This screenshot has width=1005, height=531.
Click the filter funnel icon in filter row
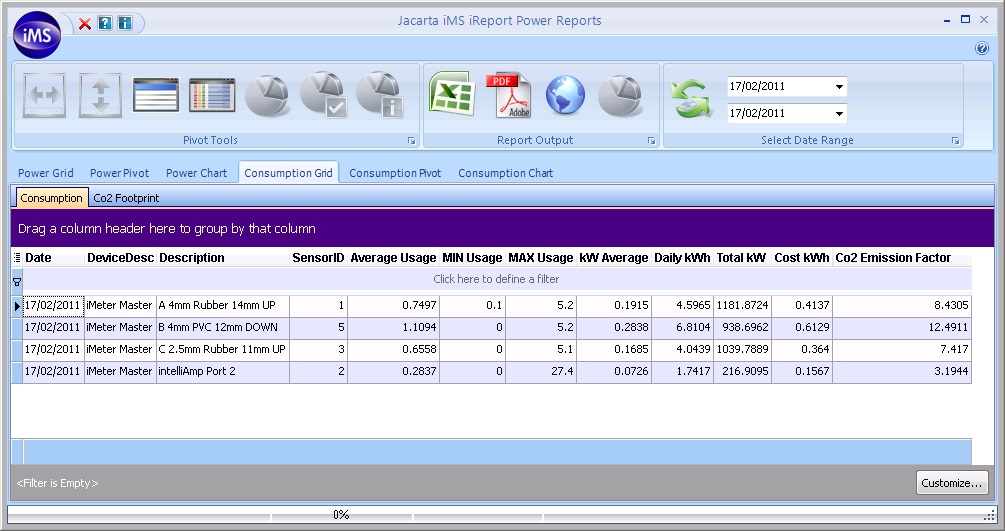(17, 282)
